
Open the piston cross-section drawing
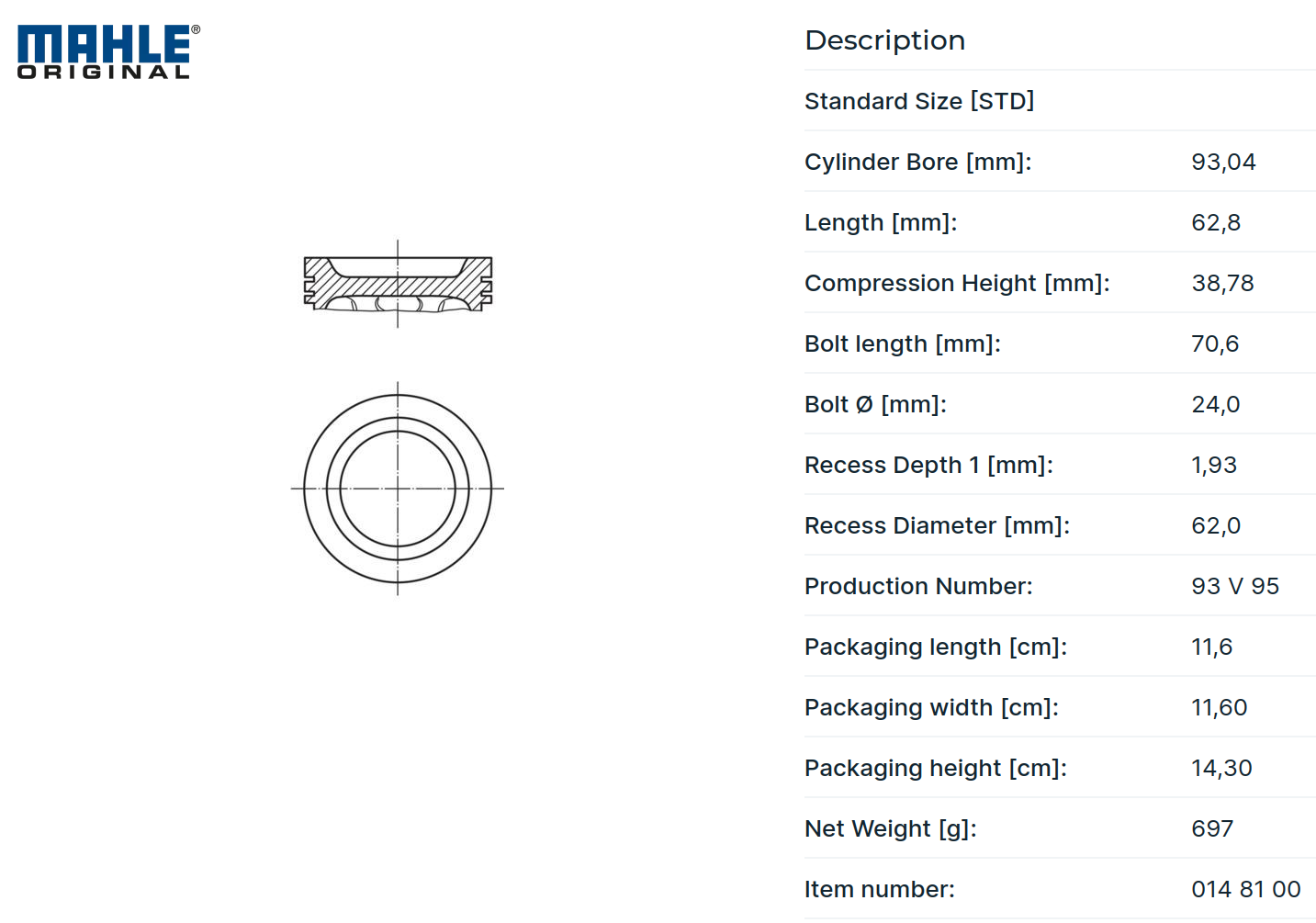click(x=398, y=284)
